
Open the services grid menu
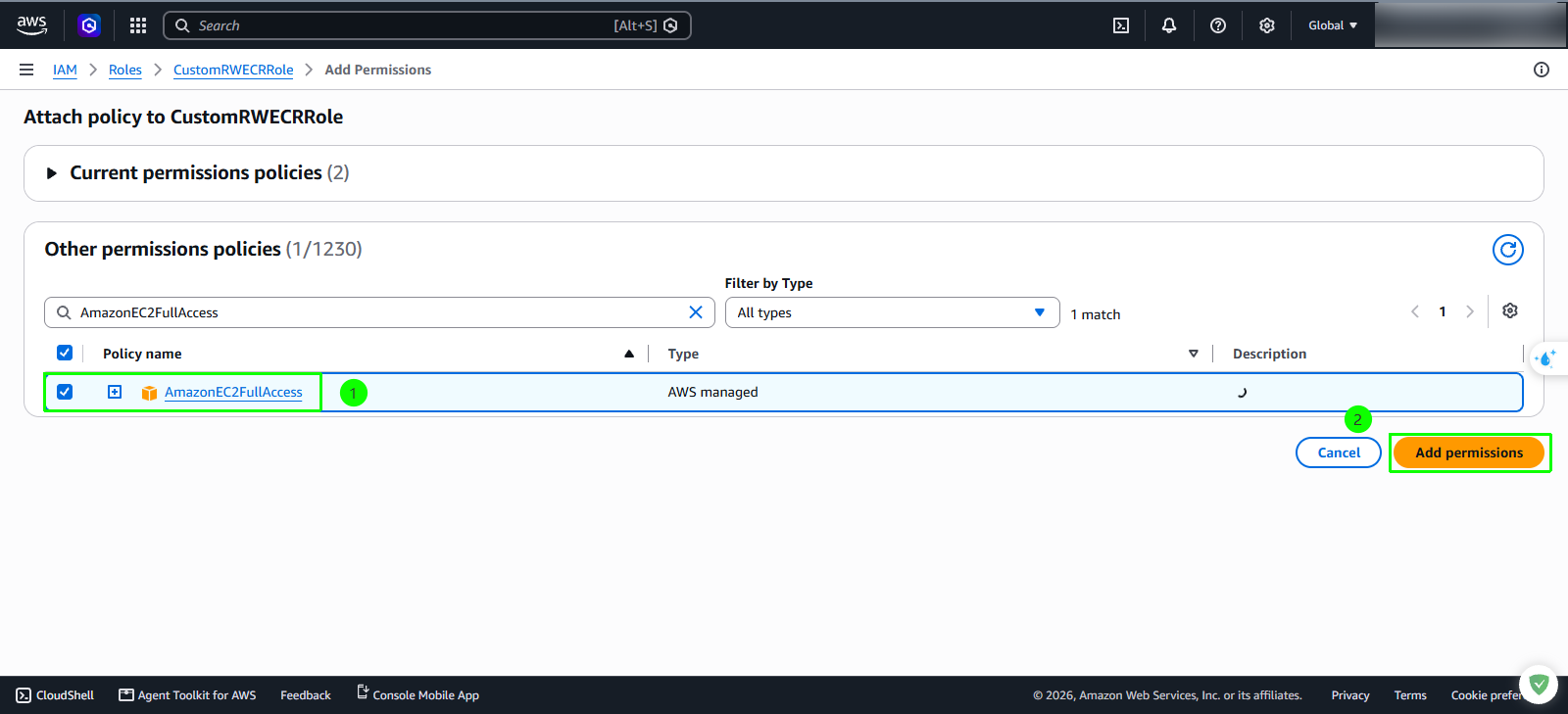[x=138, y=25]
